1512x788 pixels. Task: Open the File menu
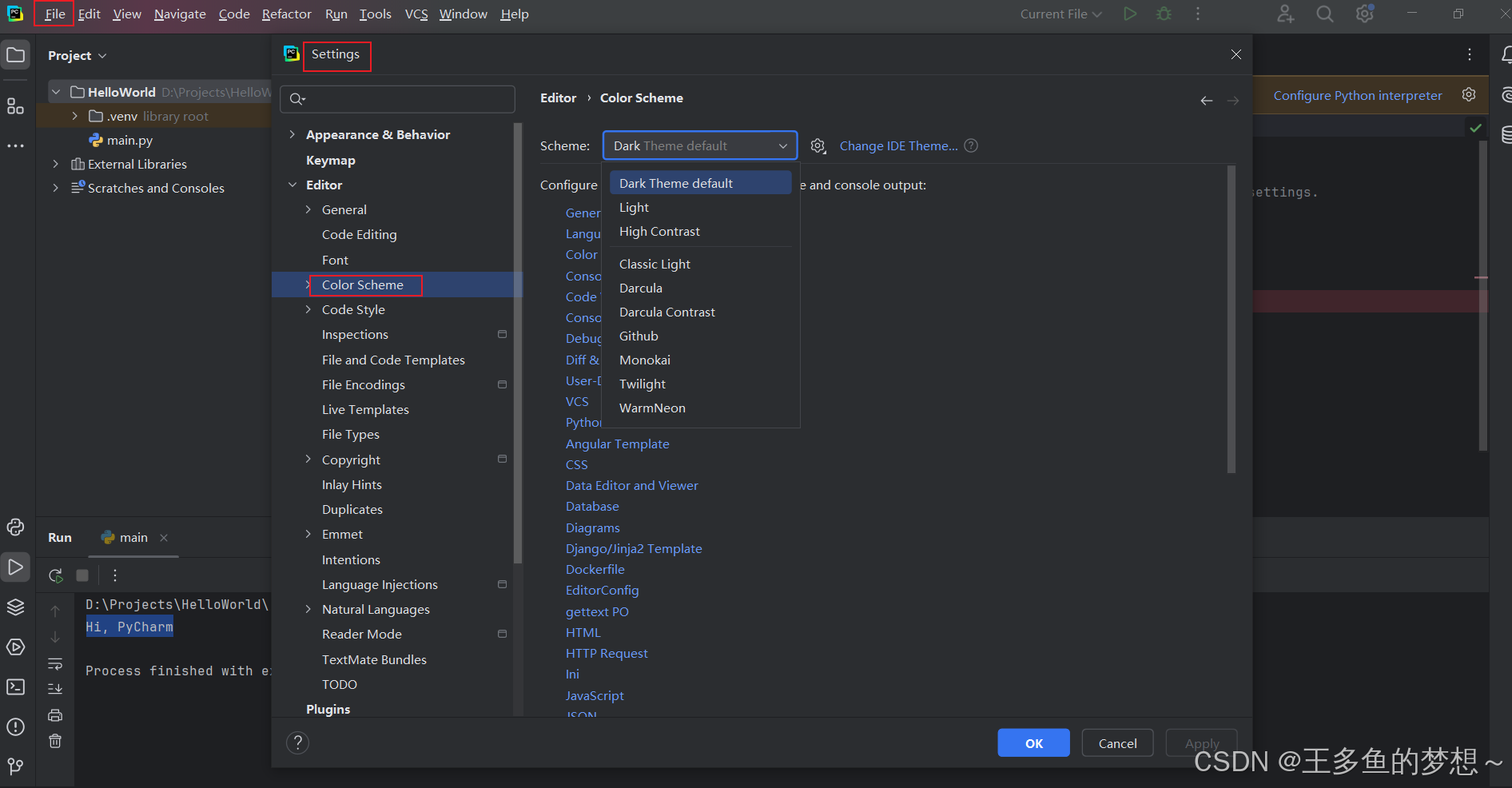coord(55,14)
